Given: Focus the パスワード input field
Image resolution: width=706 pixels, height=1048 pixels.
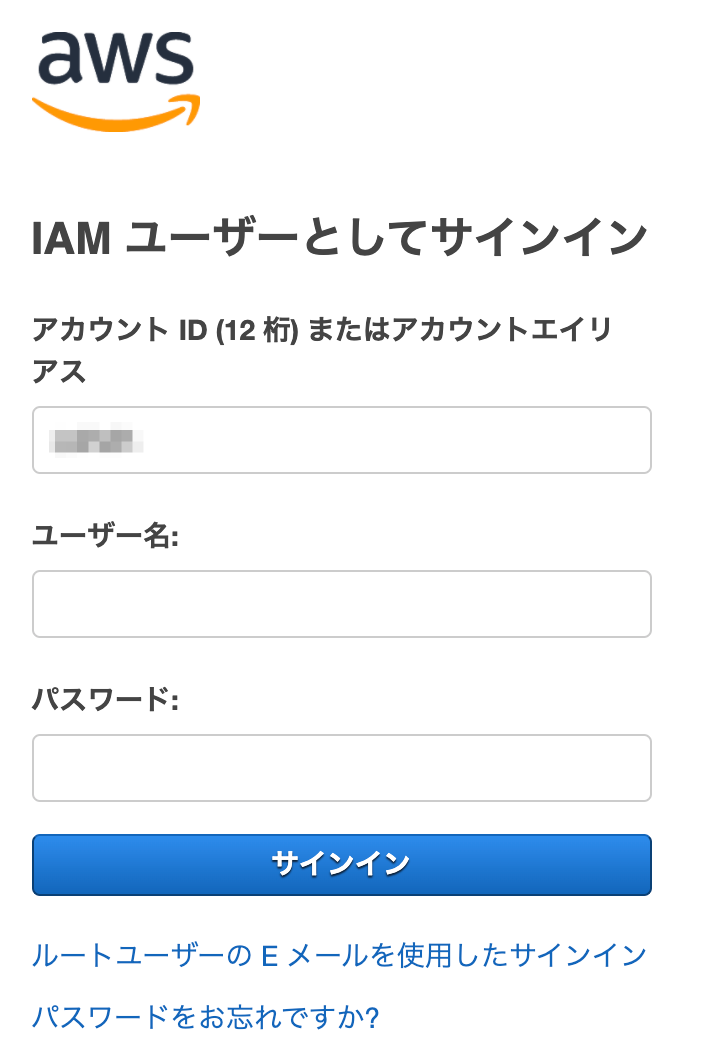Looking at the screenshot, I should [342, 768].
